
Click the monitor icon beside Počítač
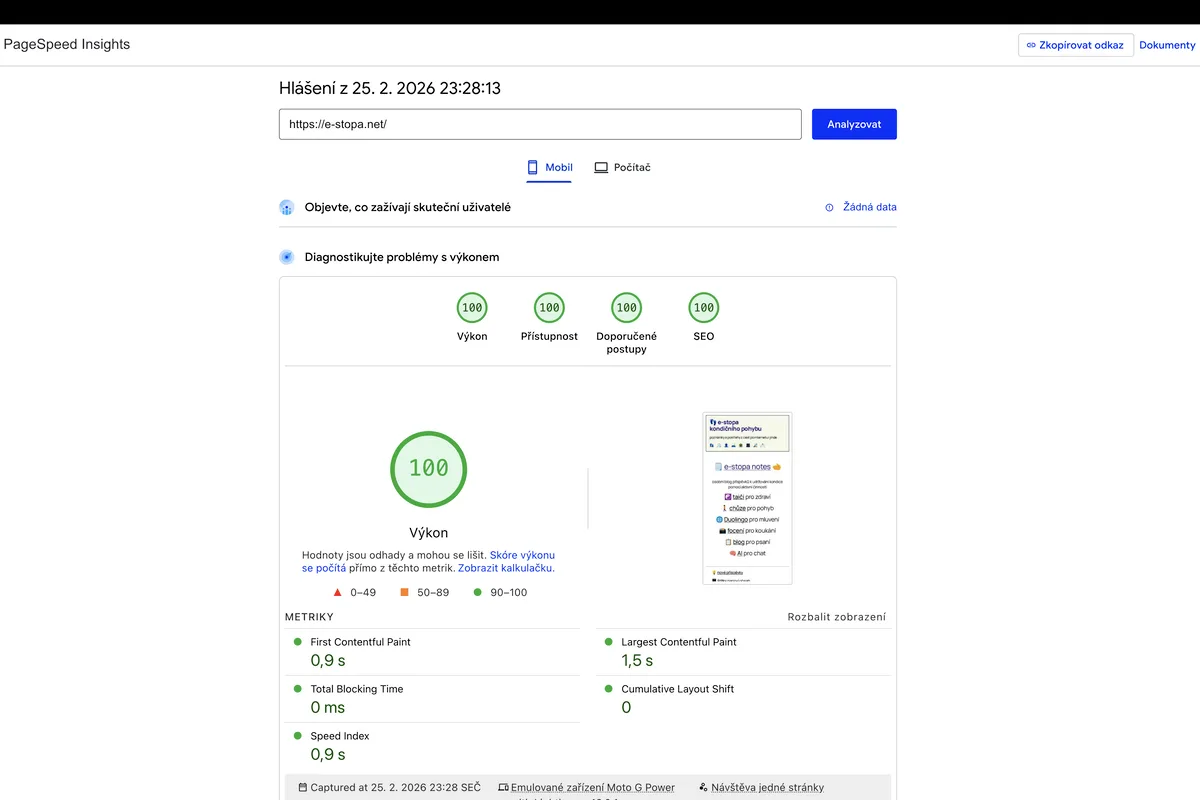[600, 167]
